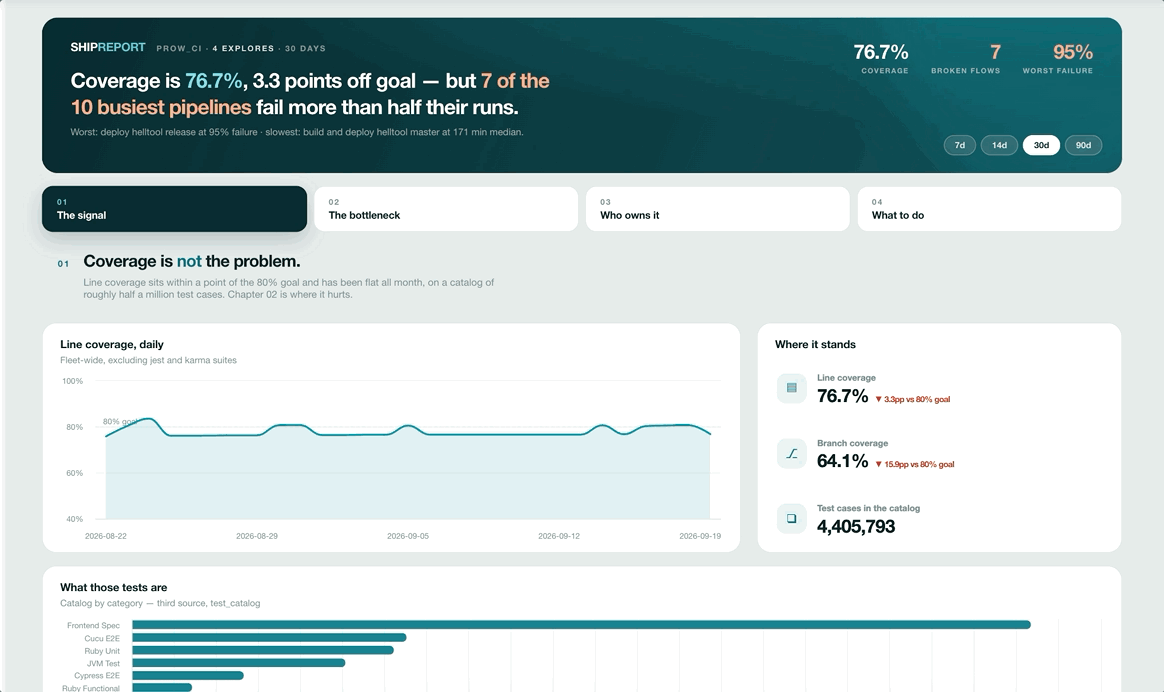Go to The bottleneck chapter tab

click(x=446, y=209)
